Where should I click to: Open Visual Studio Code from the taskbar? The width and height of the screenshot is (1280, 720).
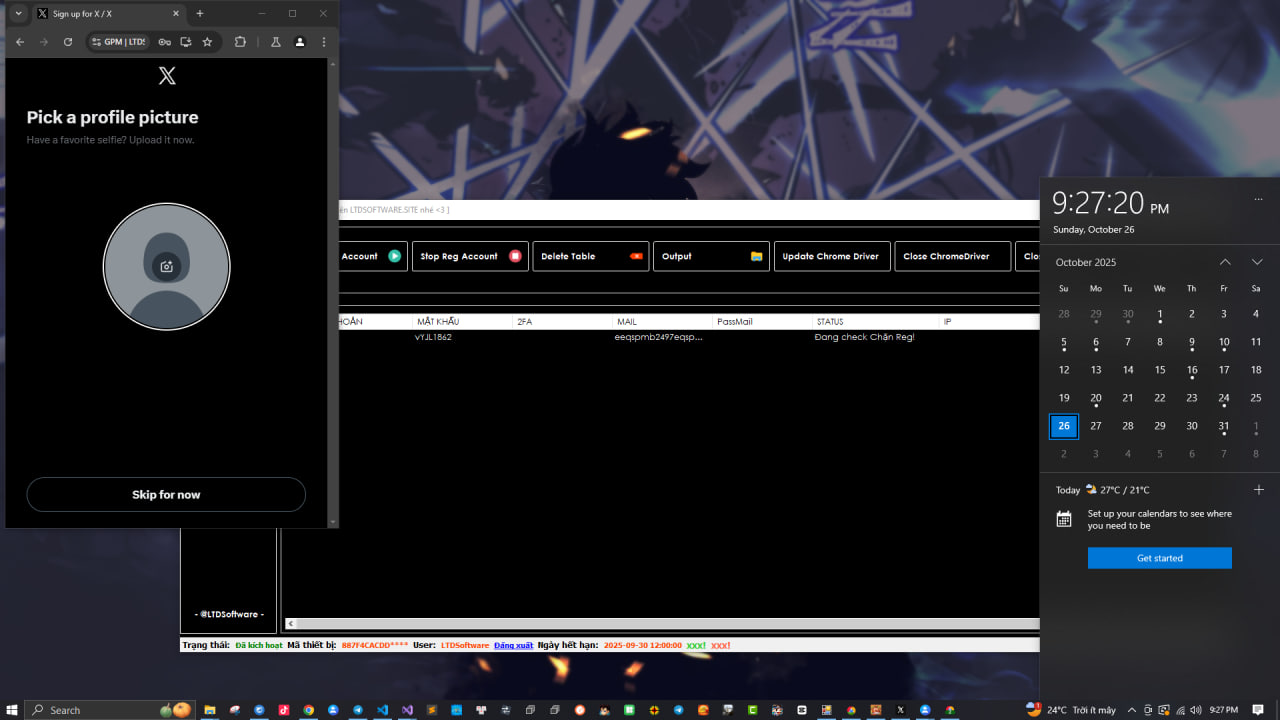coord(382,710)
